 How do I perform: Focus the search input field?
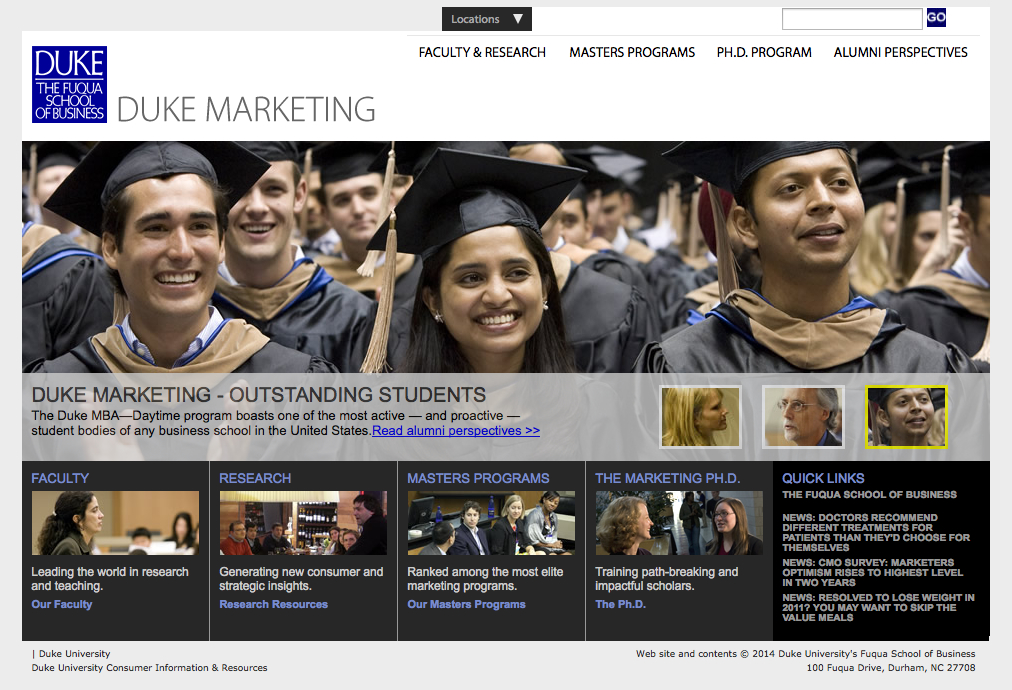[852, 19]
